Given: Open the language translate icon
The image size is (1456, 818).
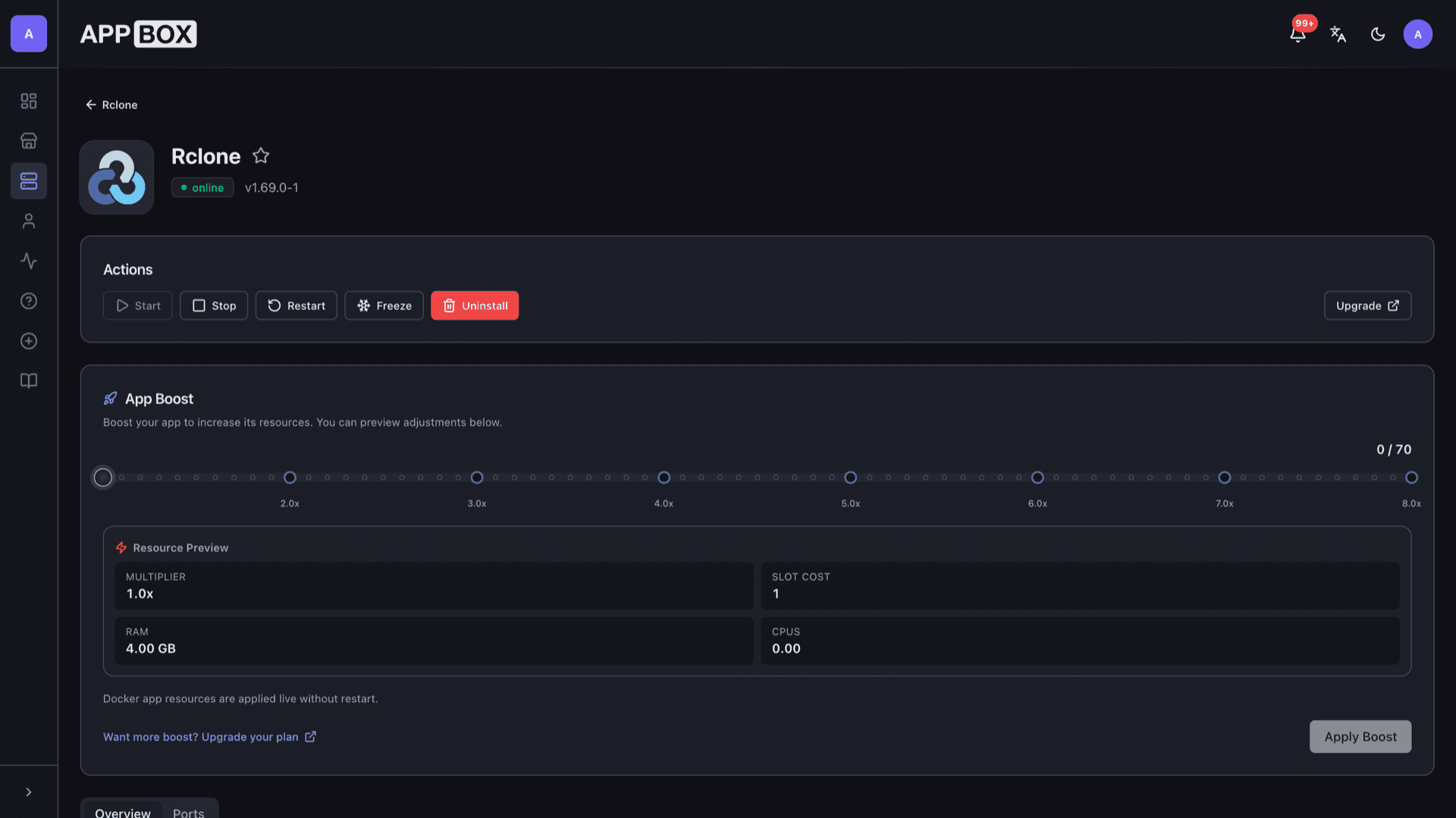Looking at the screenshot, I should click(1338, 34).
